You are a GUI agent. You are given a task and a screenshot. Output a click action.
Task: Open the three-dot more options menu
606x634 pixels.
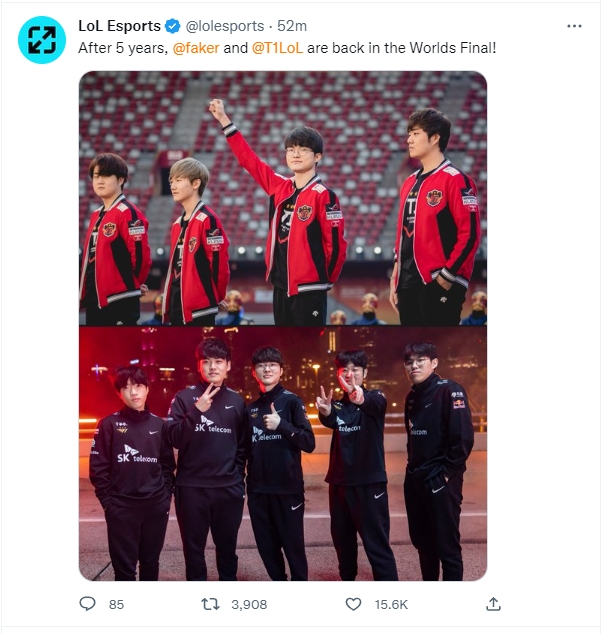[x=574, y=26]
